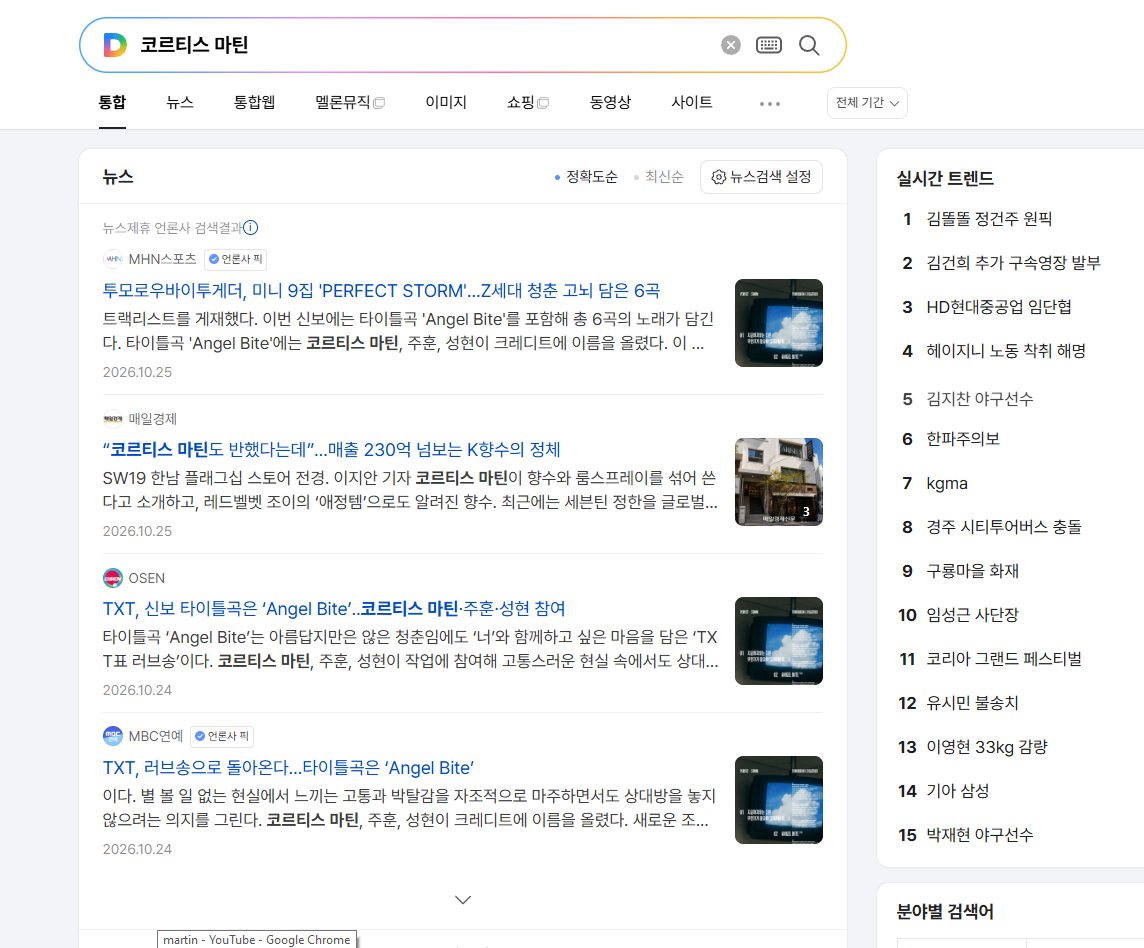Click trend 기아 삼성
Screen dimensions: 1144x948
tap(957, 791)
